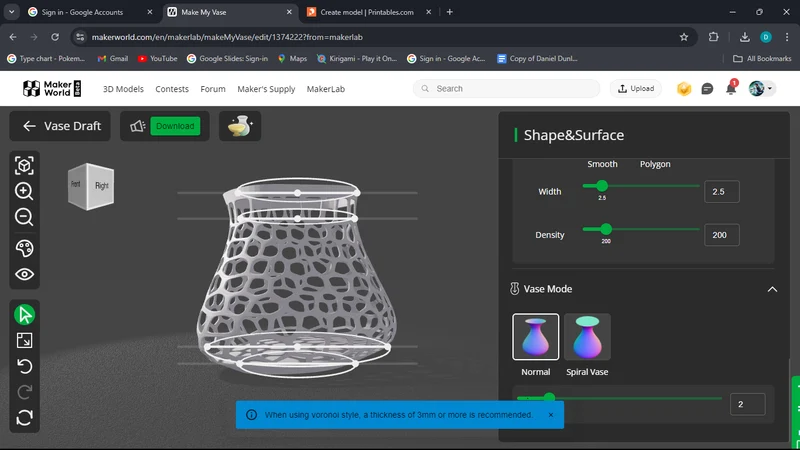Screen dimensions: 800x450
Task: Toggle the eye visibility icon
Action: click(x=24, y=274)
